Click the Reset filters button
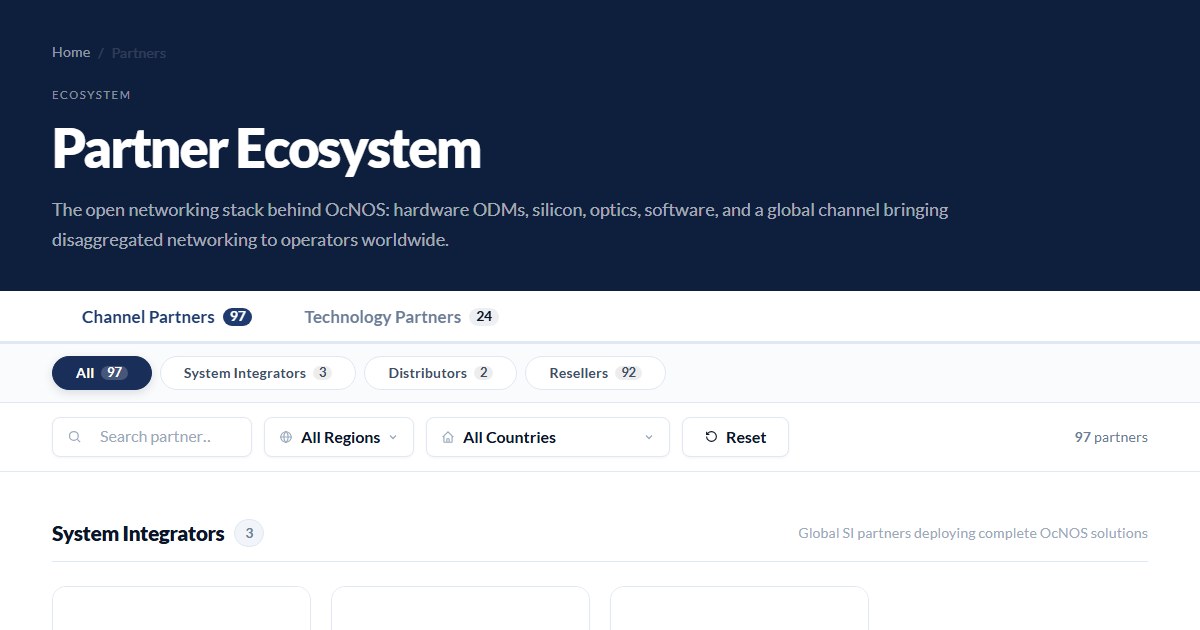Image resolution: width=1200 pixels, height=630 pixels. 735,437
